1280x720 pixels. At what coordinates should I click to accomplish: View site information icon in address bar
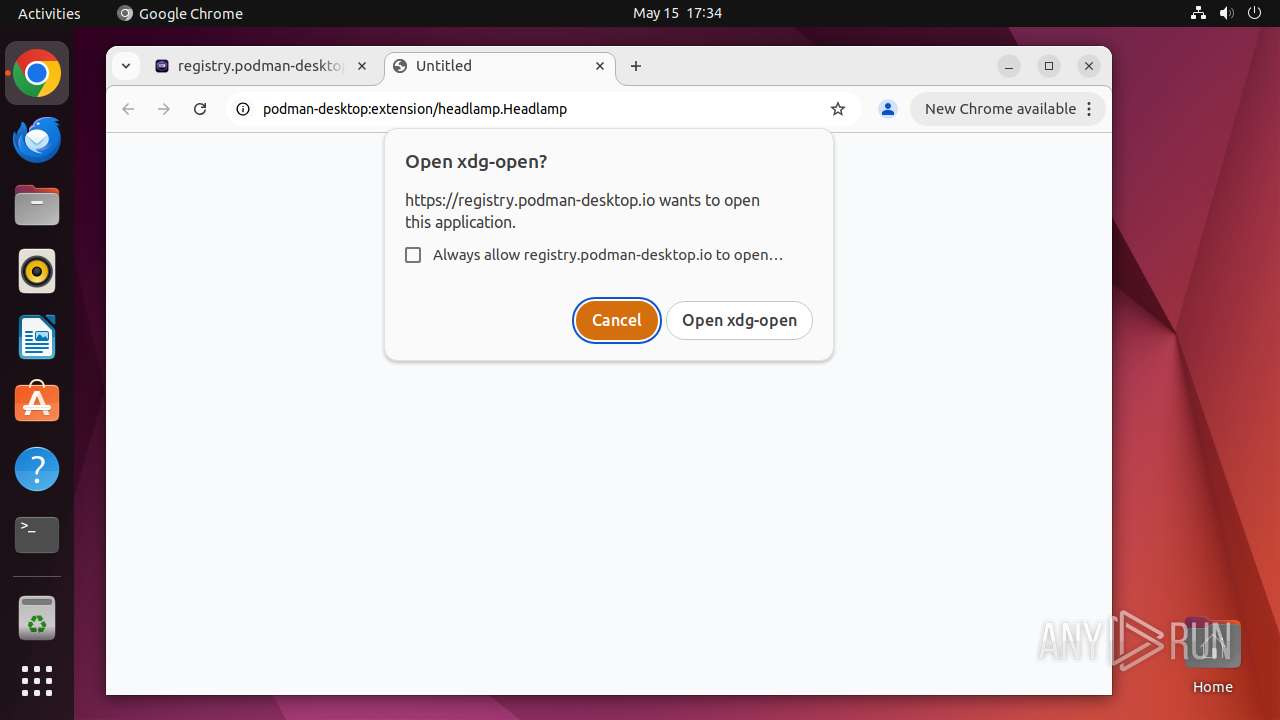[x=242, y=109]
